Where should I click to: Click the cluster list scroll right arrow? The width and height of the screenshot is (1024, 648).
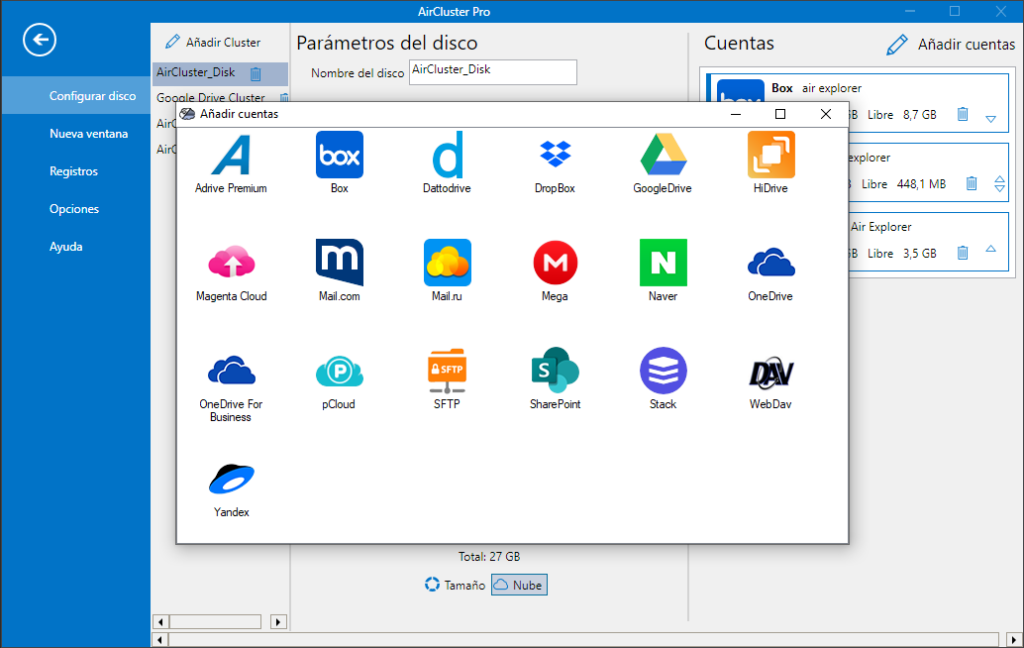click(278, 622)
